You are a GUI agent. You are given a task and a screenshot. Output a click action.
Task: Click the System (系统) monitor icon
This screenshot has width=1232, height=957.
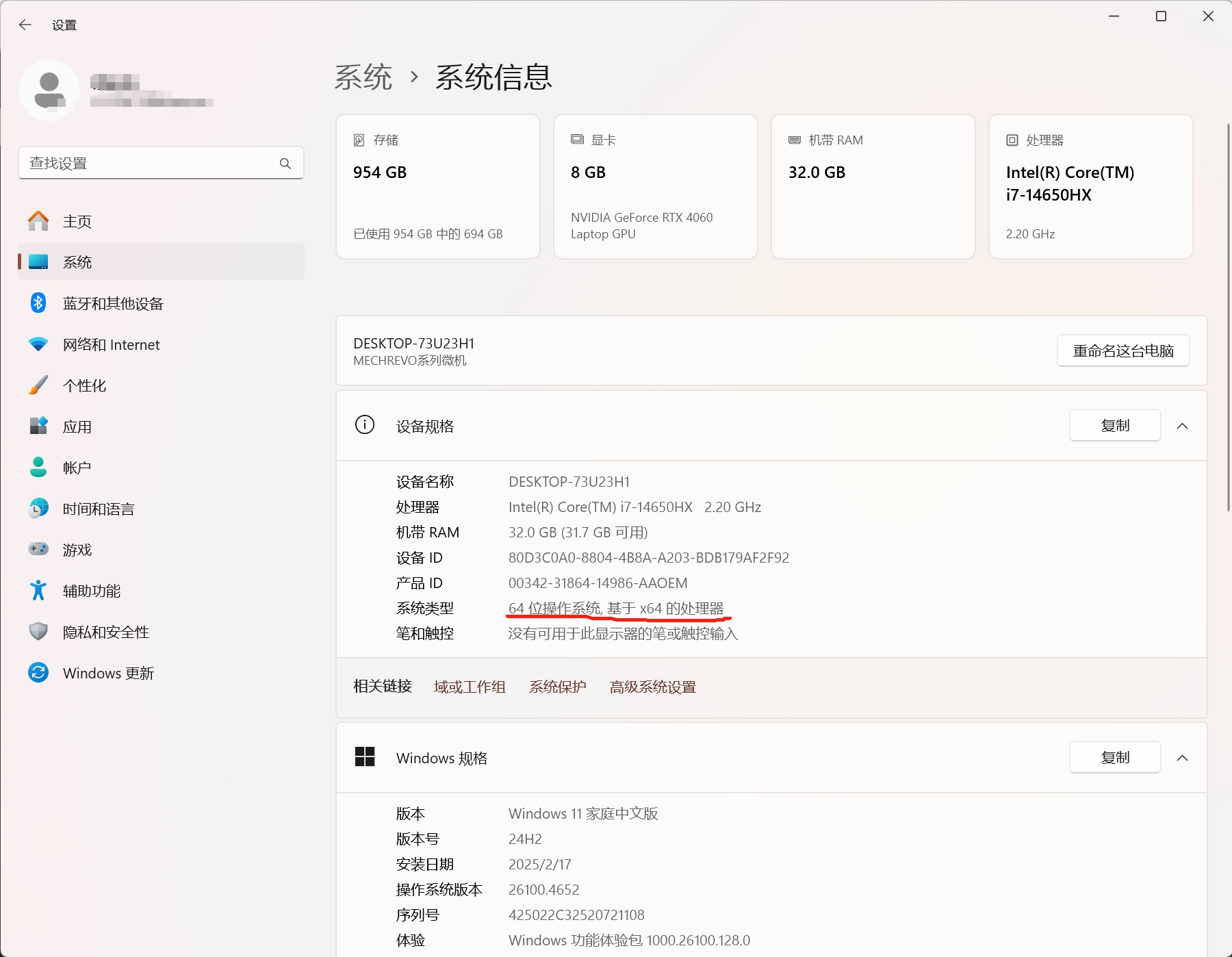pos(38,262)
